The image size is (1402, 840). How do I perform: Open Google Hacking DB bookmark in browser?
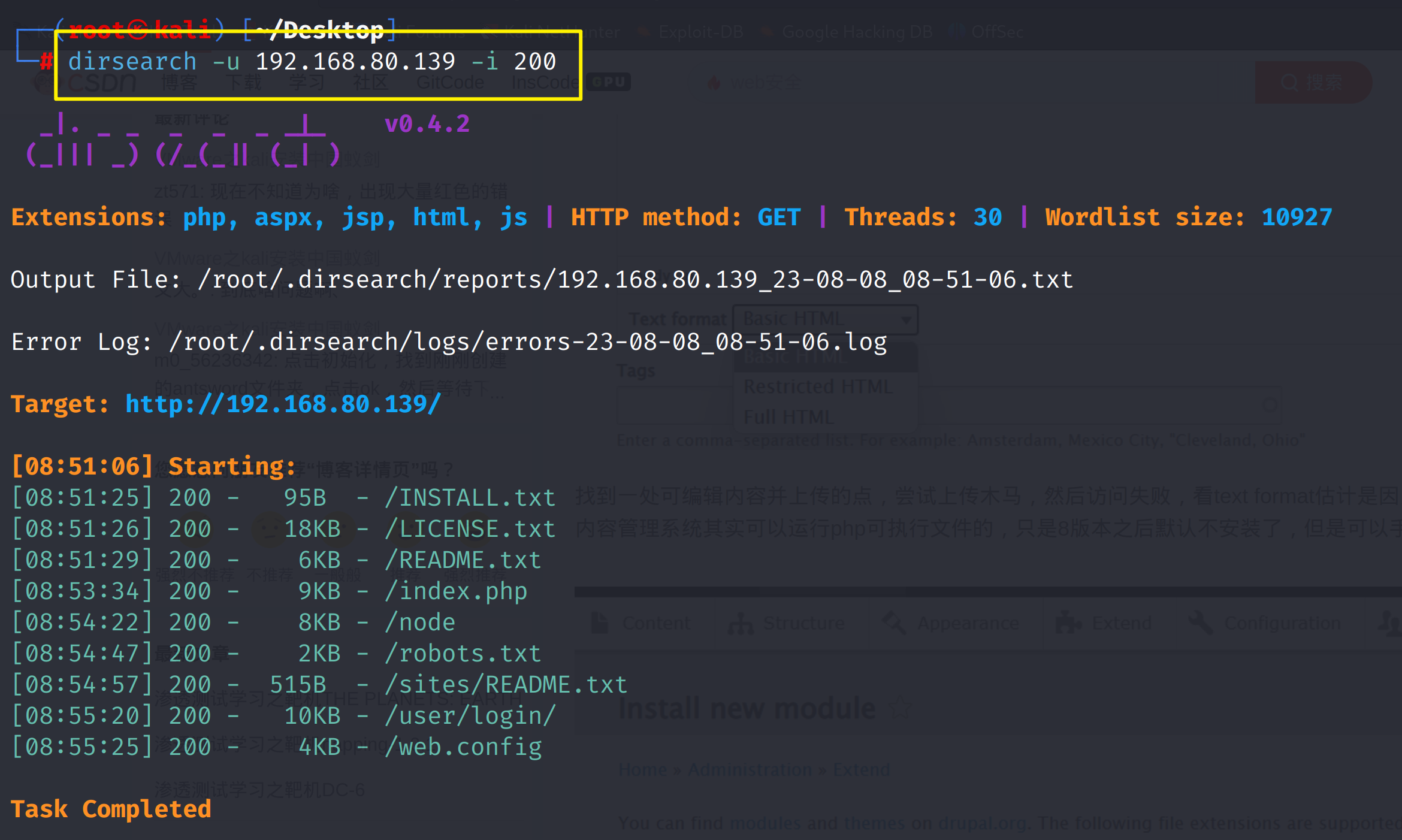point(847,32)
